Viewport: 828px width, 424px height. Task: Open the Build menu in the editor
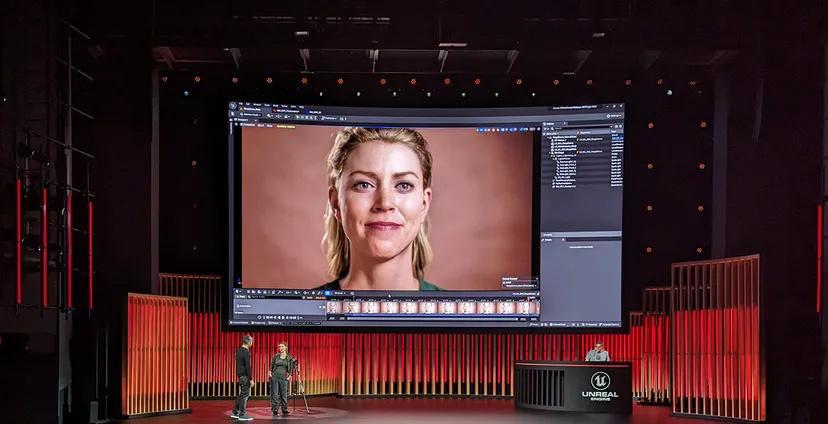pos(276,106)
